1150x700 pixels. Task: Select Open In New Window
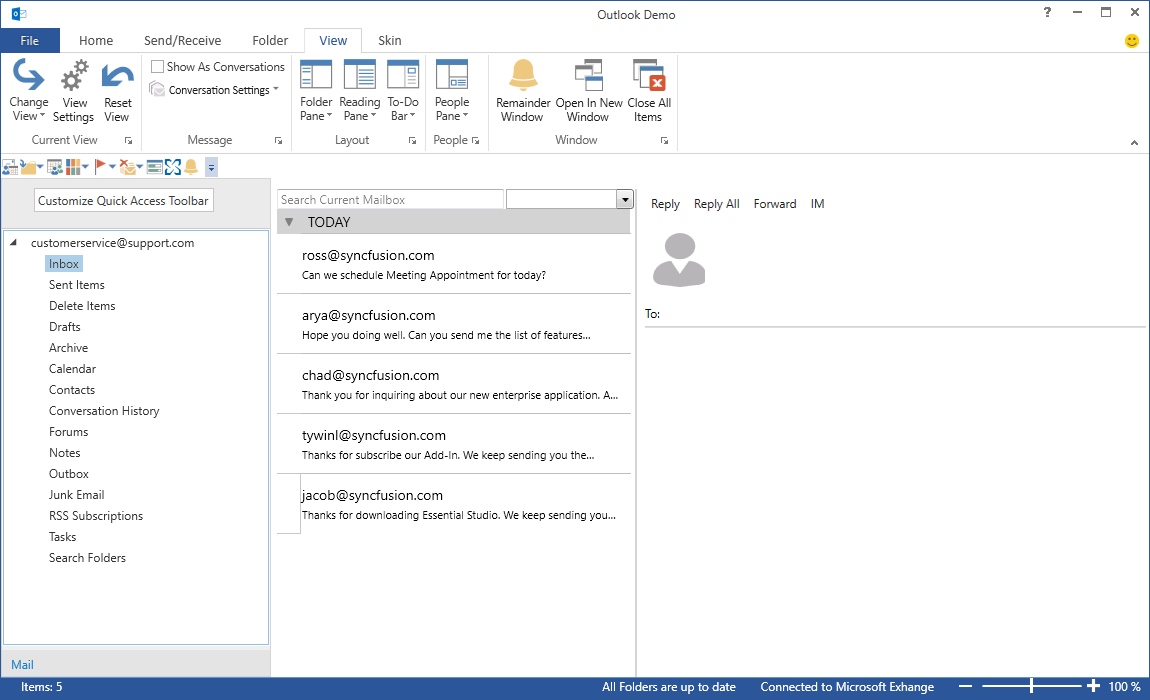tap(588, 90)
